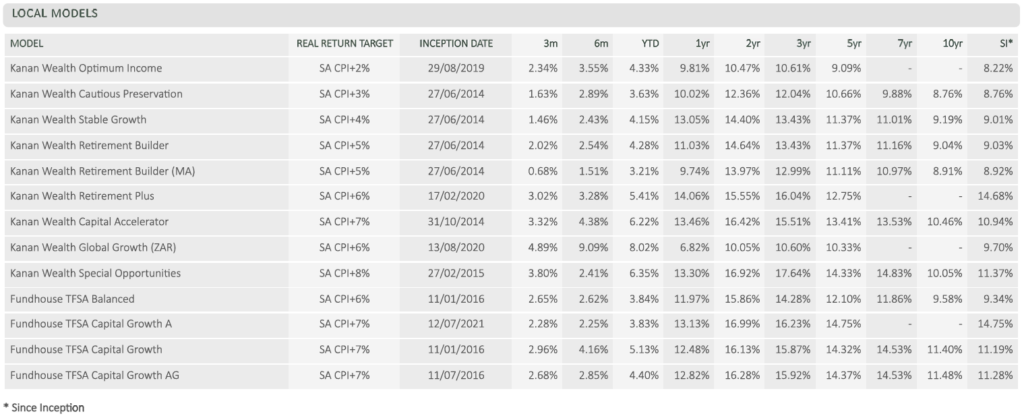Click the Since Inception footnote text
Viewport: 1024px width, 418px height.
coord(44,408)
